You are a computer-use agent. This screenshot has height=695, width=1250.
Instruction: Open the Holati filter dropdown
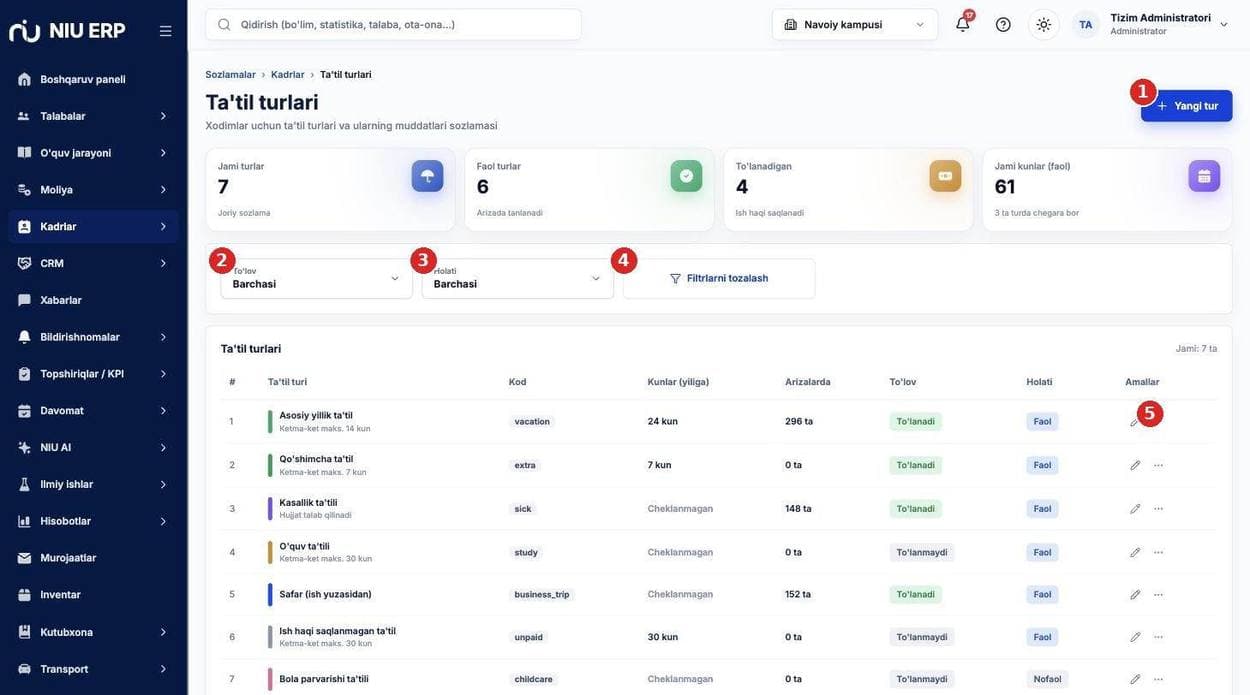coord(517,279)
